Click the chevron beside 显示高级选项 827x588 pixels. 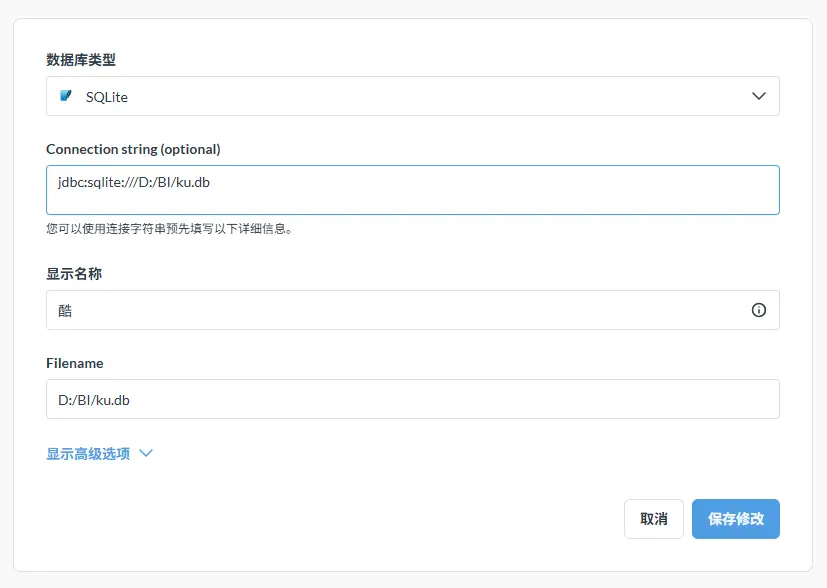click(146, 453)
